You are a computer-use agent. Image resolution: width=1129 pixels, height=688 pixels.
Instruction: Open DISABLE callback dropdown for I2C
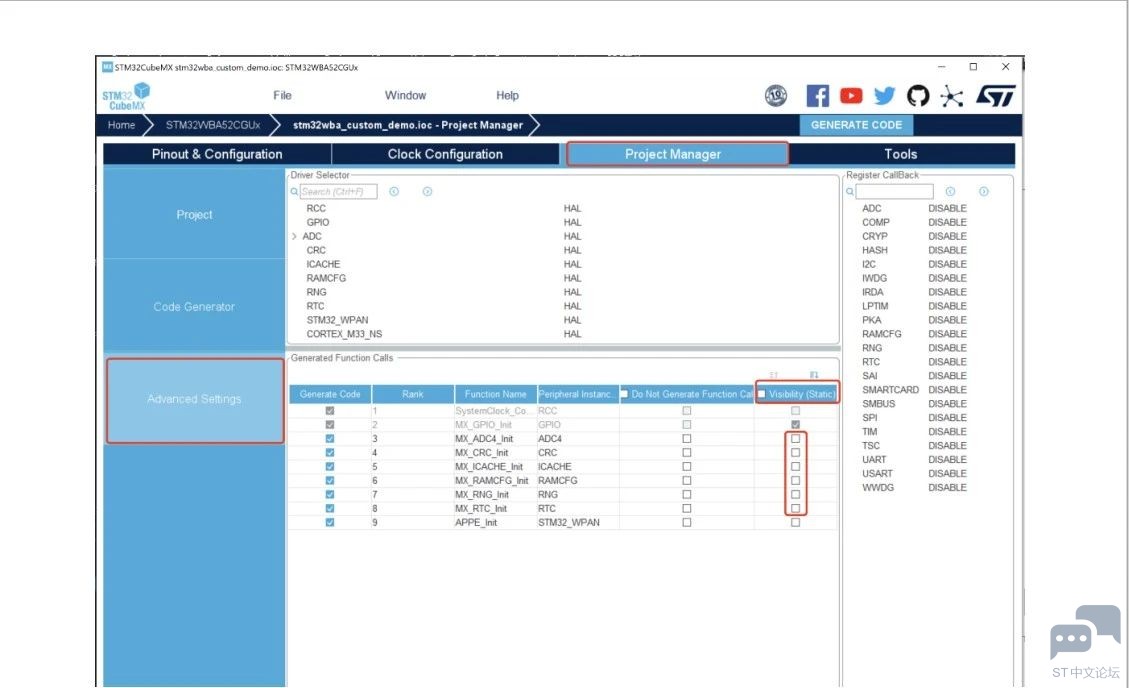947,264
